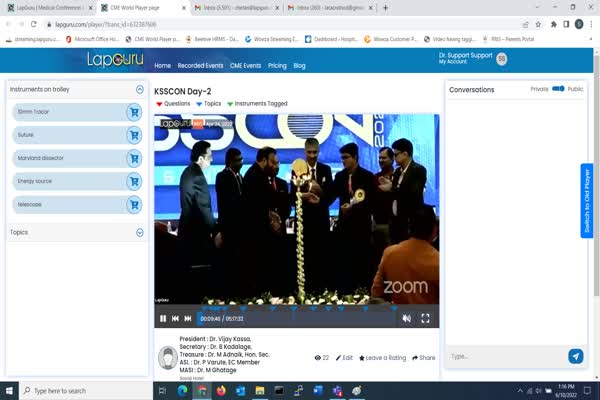
Task: Select the 10mm Trocar instrument row
Action: click(77, 112)
